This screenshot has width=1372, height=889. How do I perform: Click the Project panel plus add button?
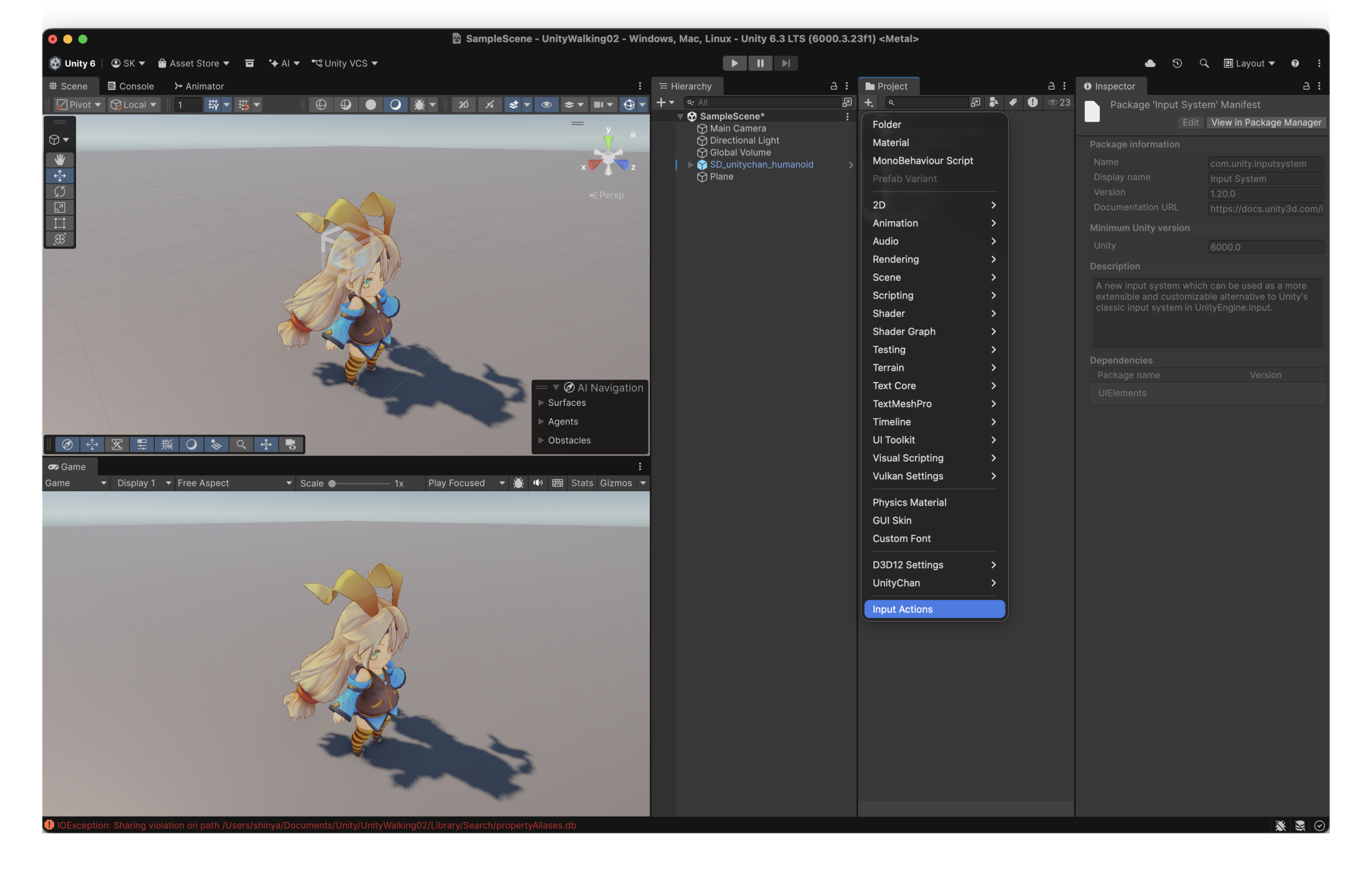pyautogui.click(x=868, y=103)
